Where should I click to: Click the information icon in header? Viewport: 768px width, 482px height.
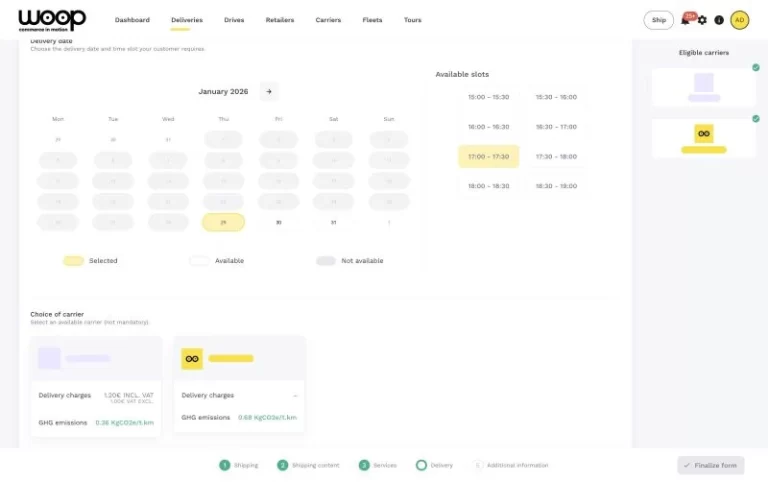point(718,20)
